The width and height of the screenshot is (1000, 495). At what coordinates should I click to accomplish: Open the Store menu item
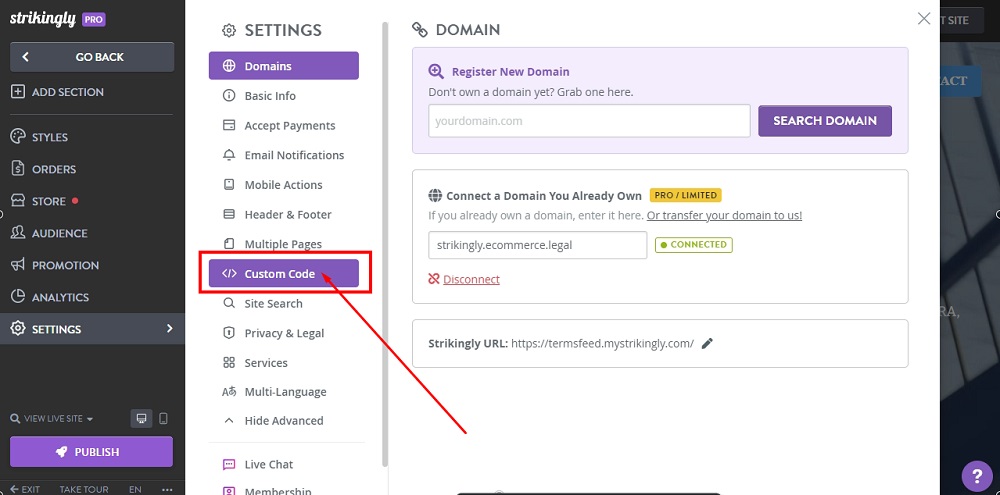click(x=45, y=201)
